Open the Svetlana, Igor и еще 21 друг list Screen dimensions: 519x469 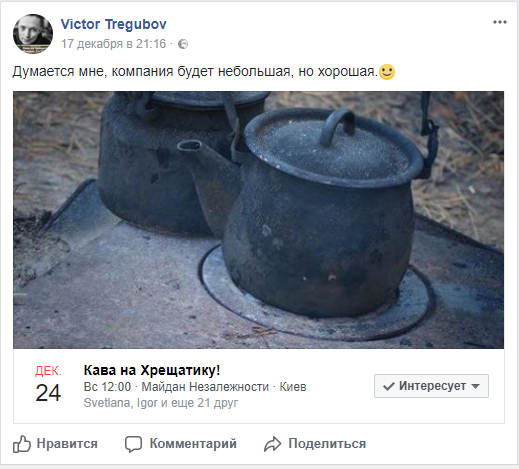coord(161,403)
